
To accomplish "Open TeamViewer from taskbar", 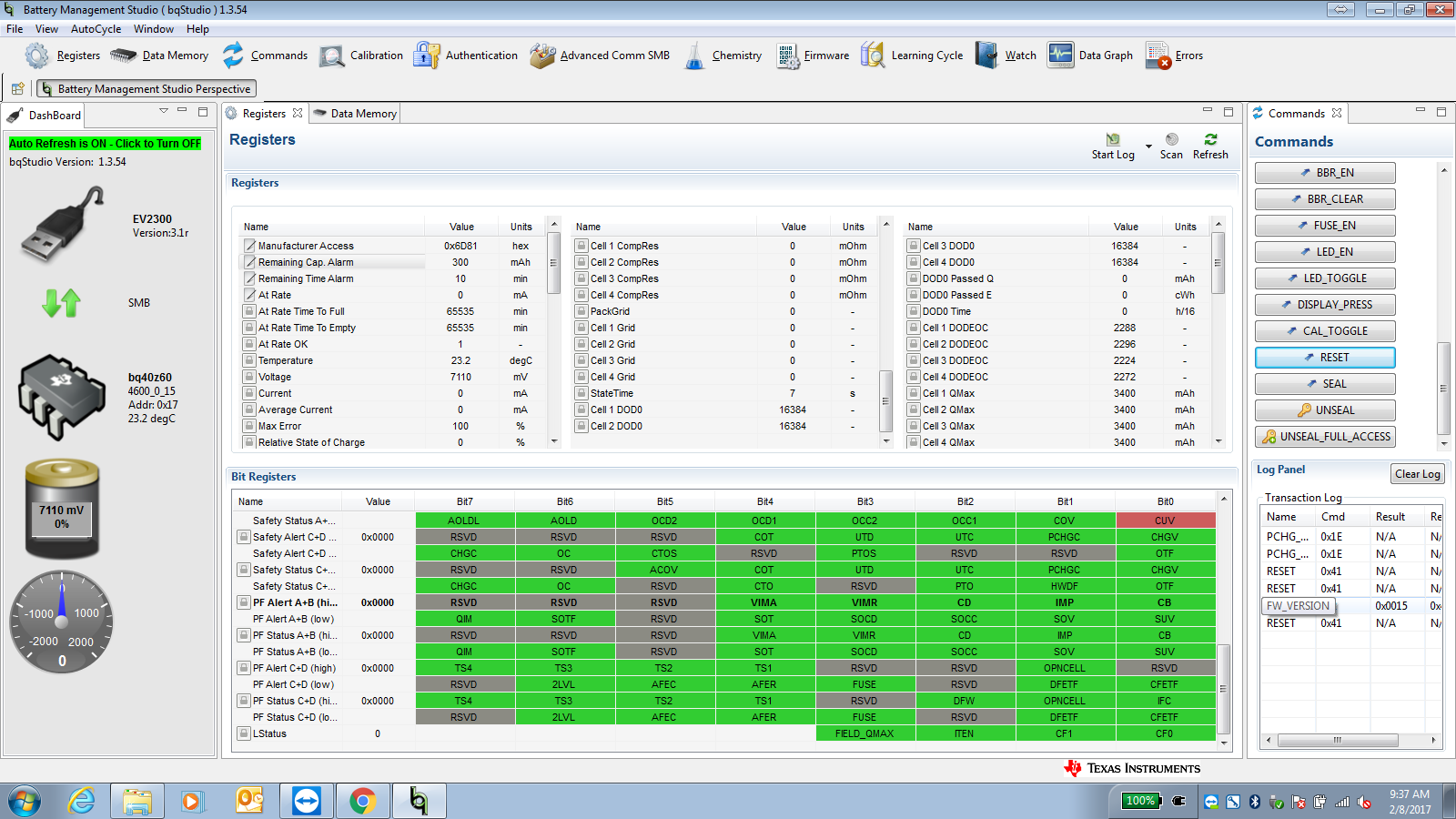I will pyautogui.click(x=307, y=801).
